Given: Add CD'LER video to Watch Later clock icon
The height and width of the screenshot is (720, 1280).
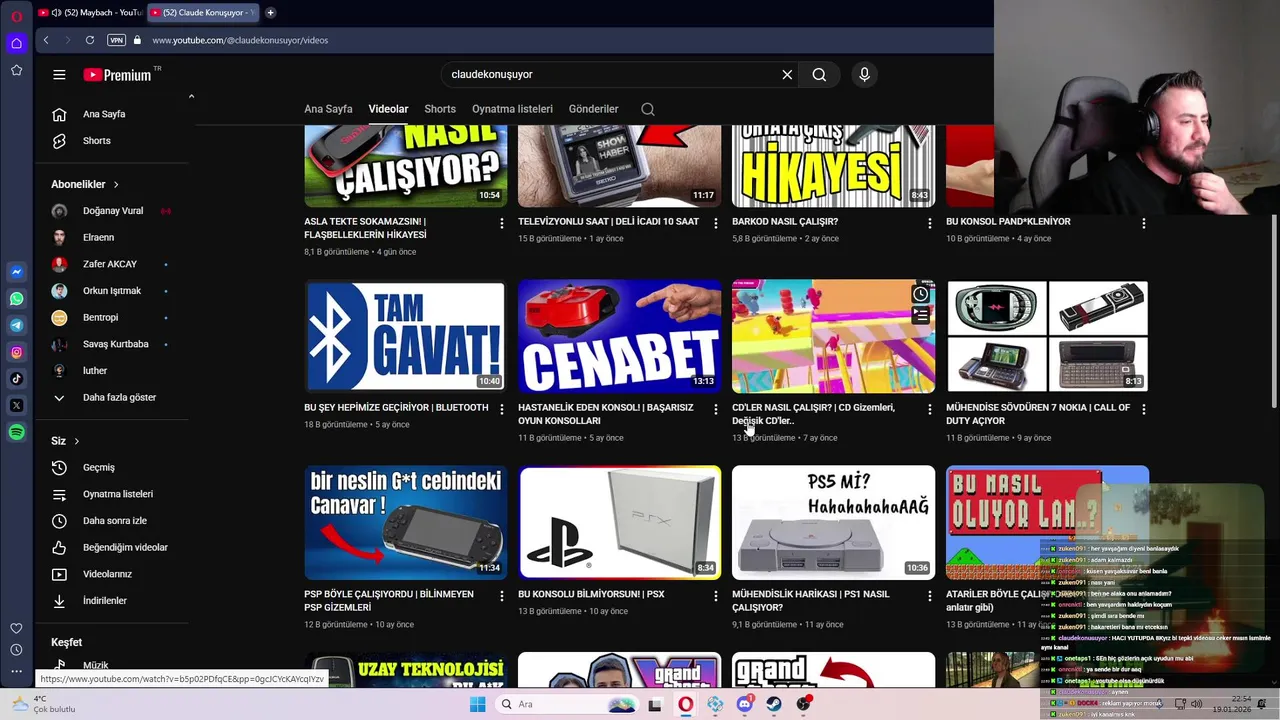Looking at the screenshot, I should (x=920, y=295).
